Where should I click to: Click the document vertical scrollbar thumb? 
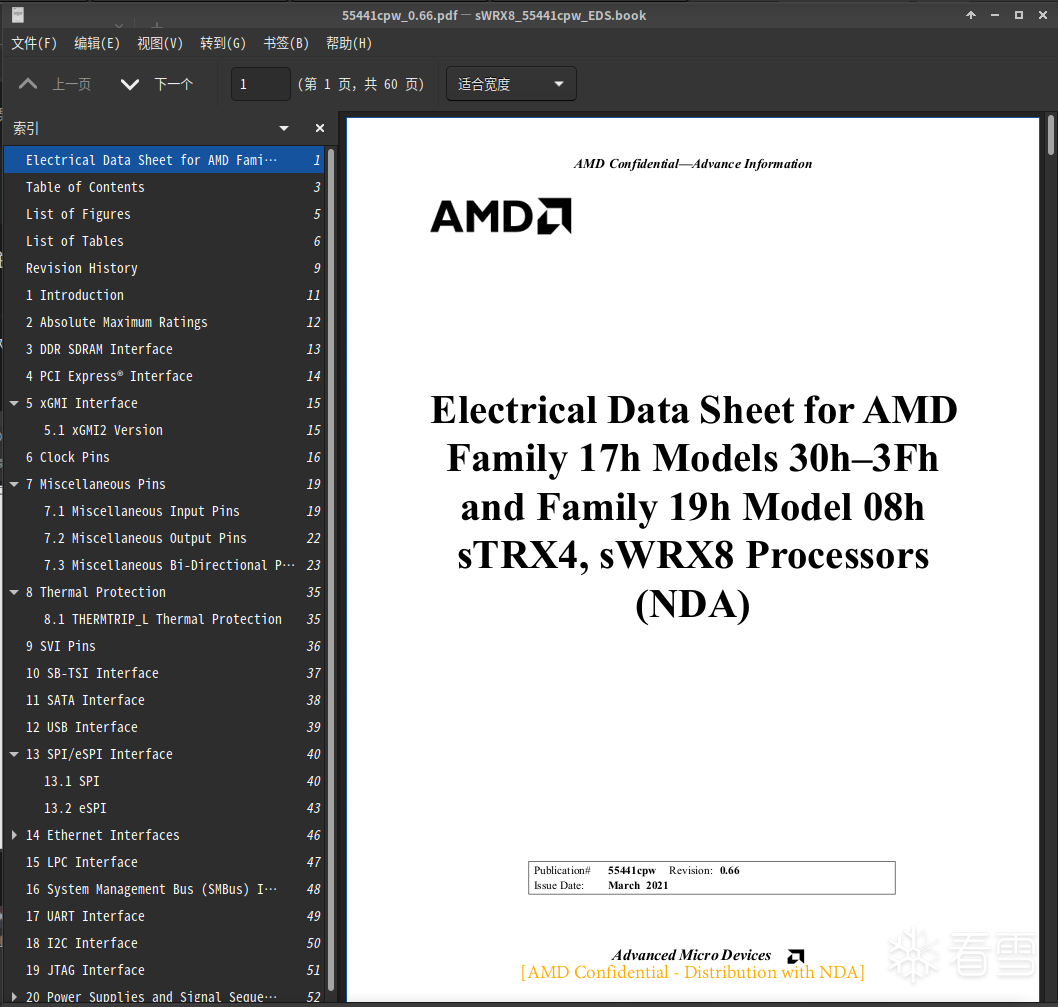tap(1051, 135)
